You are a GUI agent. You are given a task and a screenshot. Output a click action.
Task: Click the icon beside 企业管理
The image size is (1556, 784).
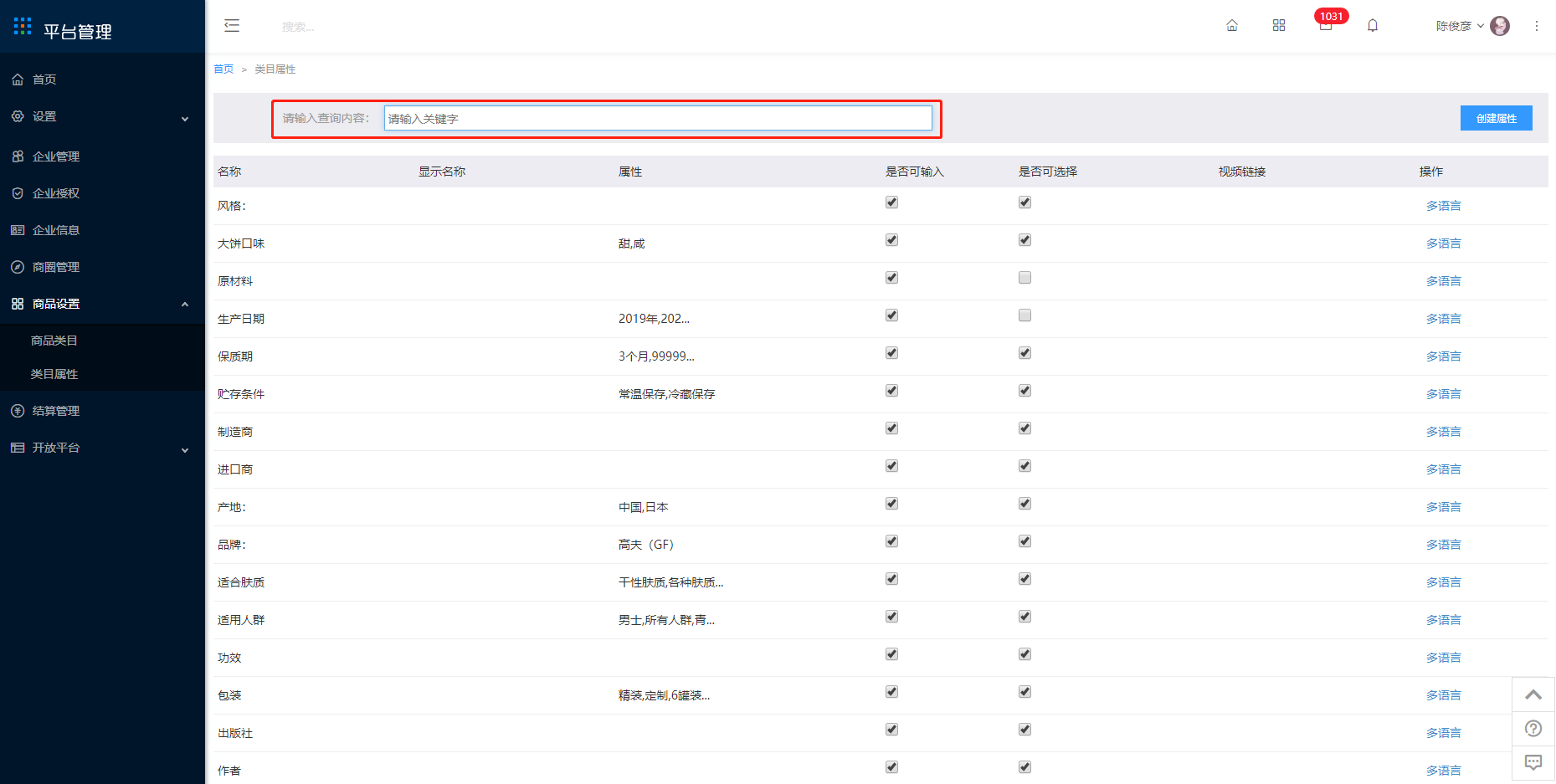tap(18, 156)
